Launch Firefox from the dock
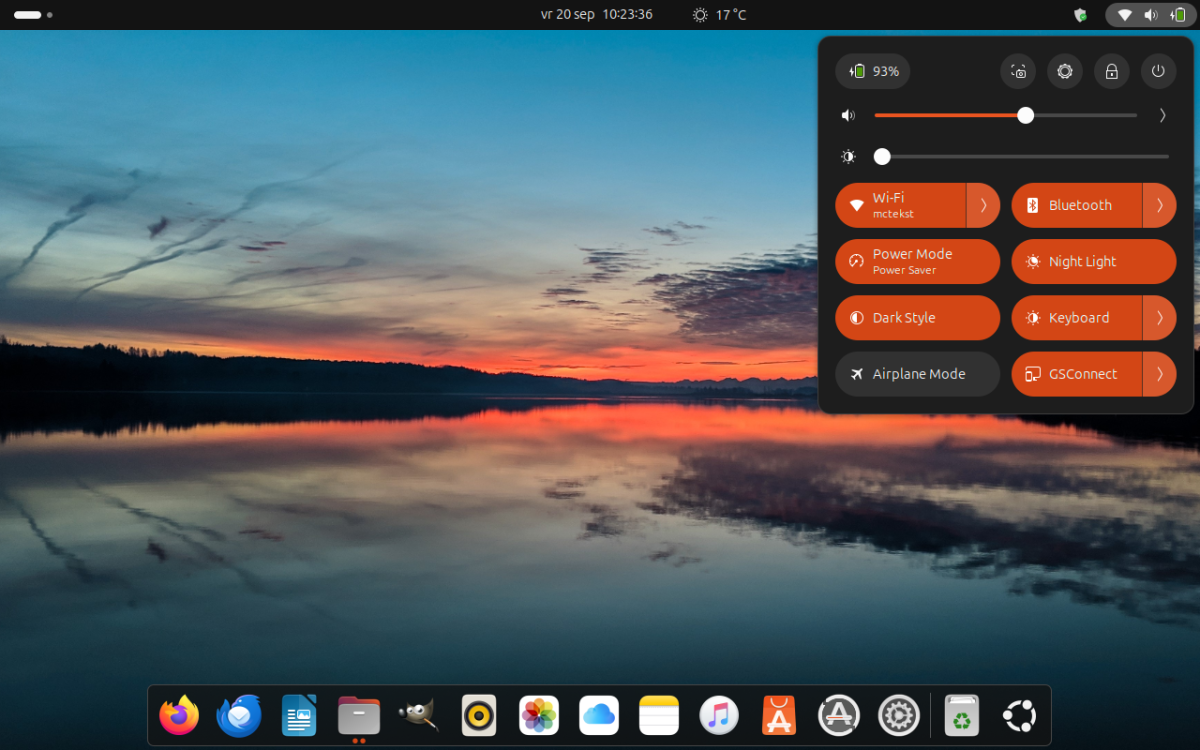This screenshot has width=1200, height=750. coord(179,715)
